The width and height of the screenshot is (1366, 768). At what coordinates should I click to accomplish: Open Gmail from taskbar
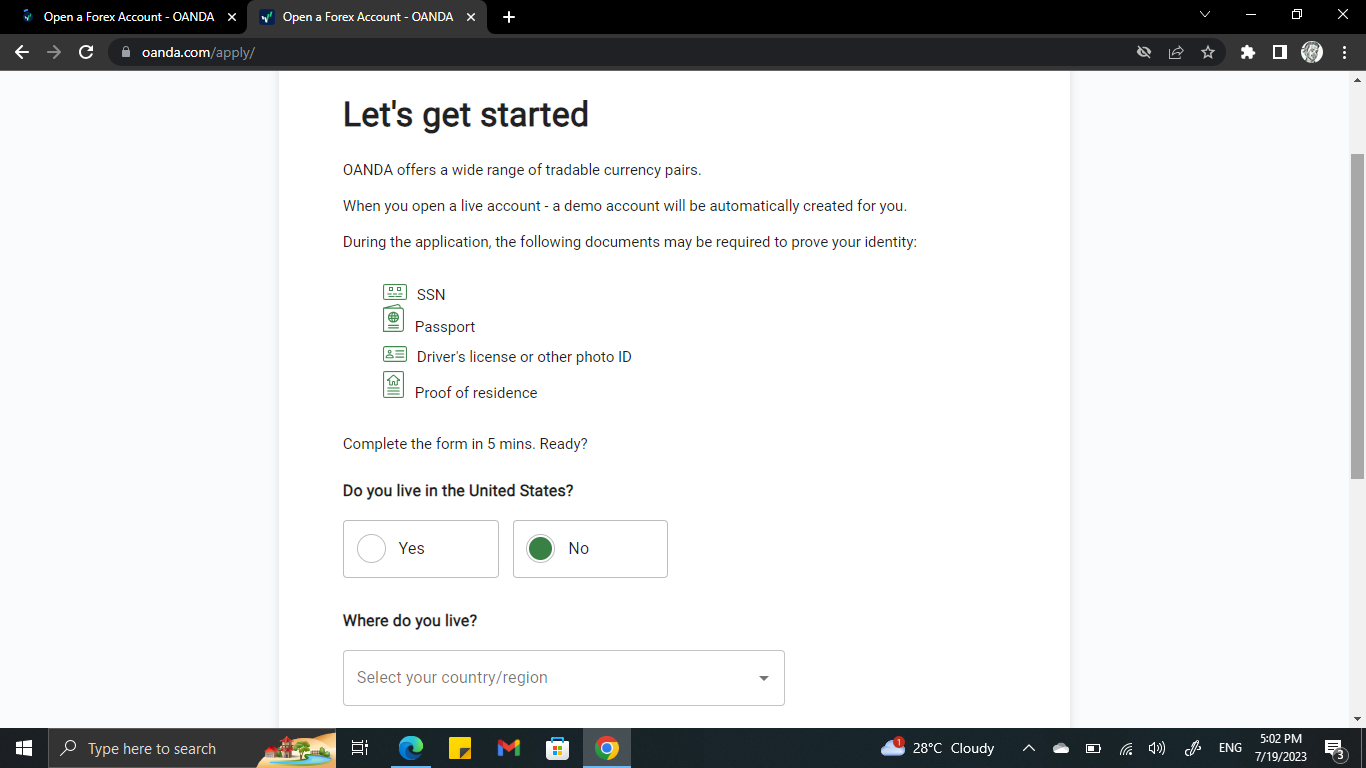point(509,748)
